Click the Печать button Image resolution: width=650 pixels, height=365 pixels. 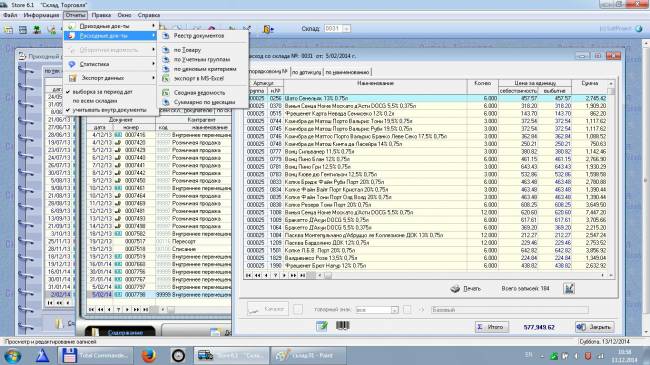pos(466,288)
